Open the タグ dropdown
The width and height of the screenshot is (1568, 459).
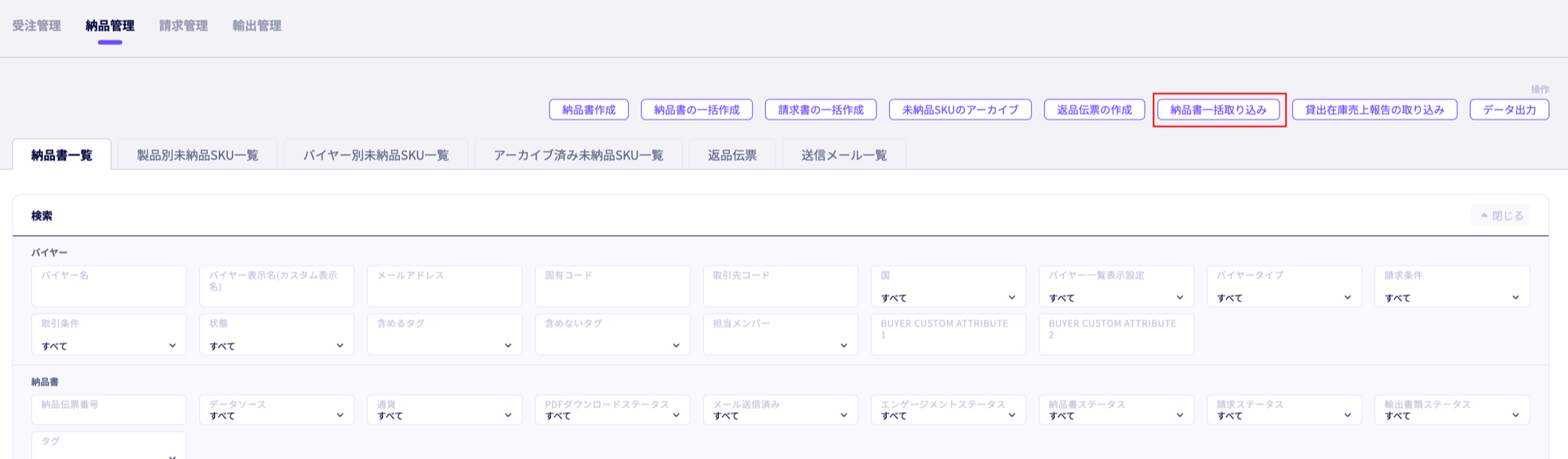click(x=109, y=446)
